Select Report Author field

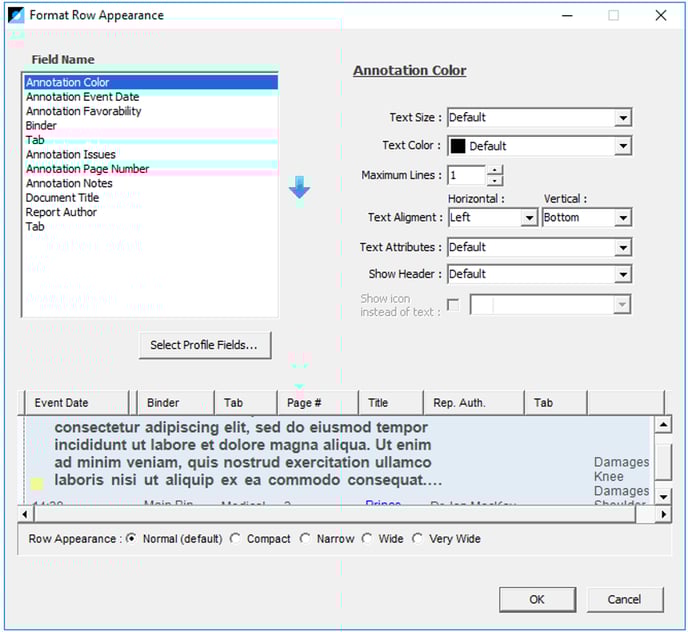pos(151,212)
